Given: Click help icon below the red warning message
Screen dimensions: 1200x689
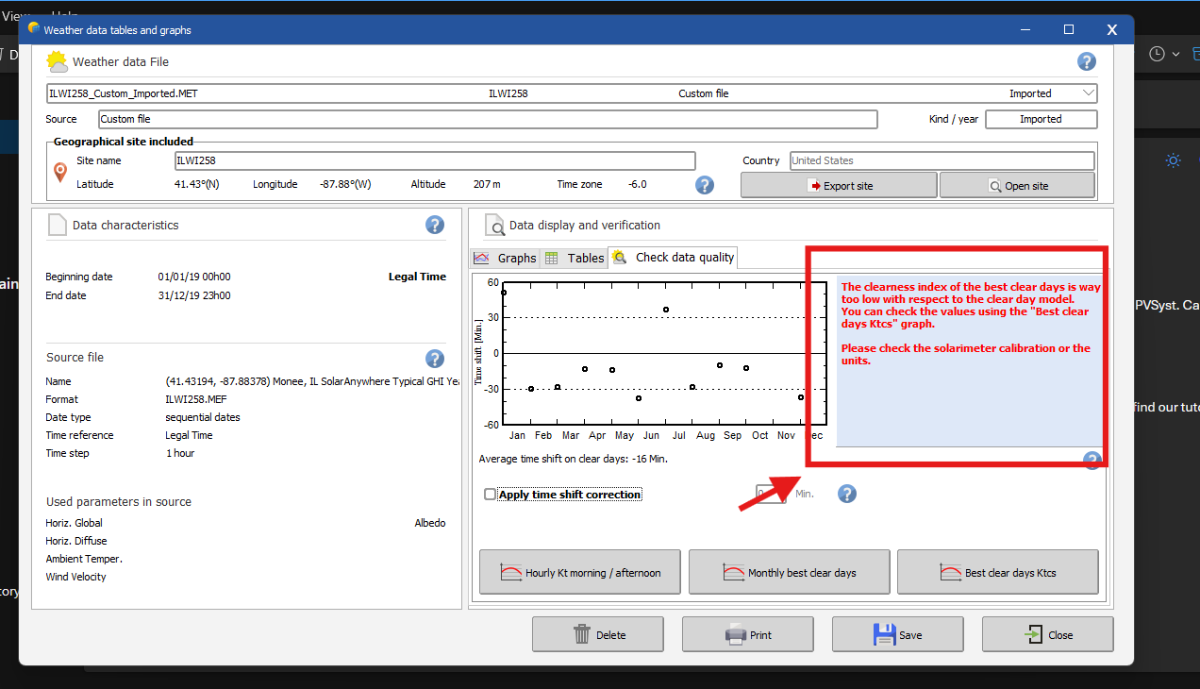Looking at the screenshot, I should [x=1092, y=460].
